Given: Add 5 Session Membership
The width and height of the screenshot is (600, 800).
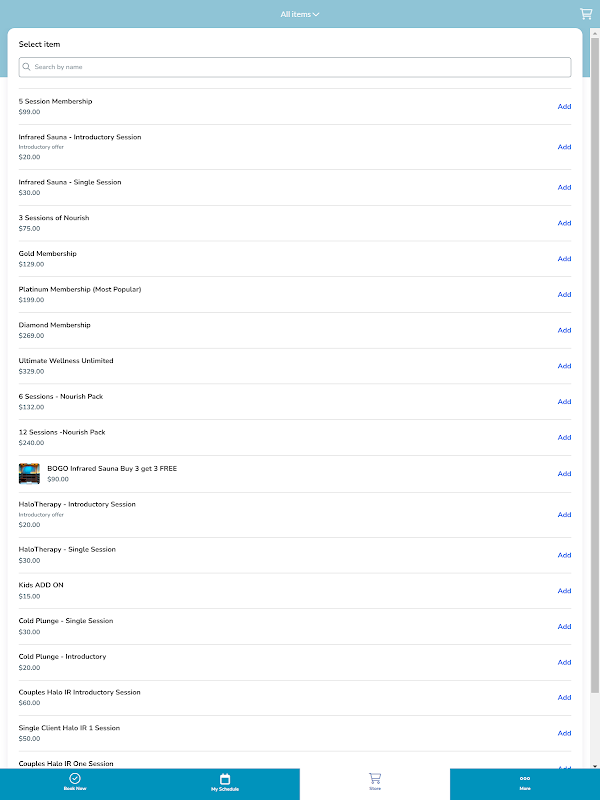Looking at the screenshot, I should (x=564, y=106).
